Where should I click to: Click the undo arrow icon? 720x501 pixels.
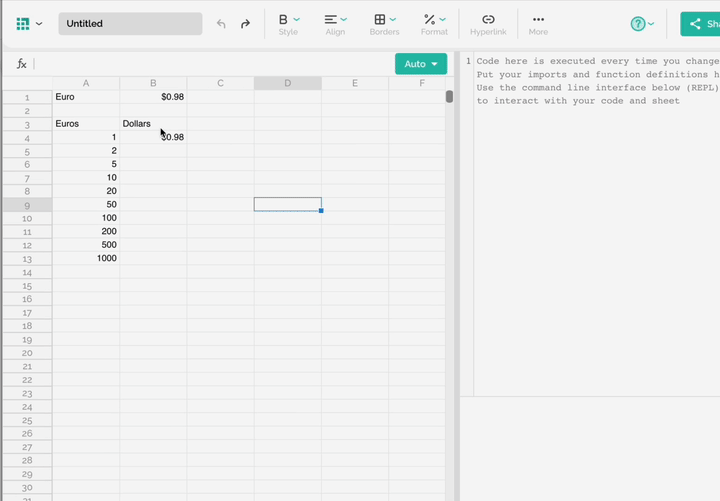coord(221,24)
